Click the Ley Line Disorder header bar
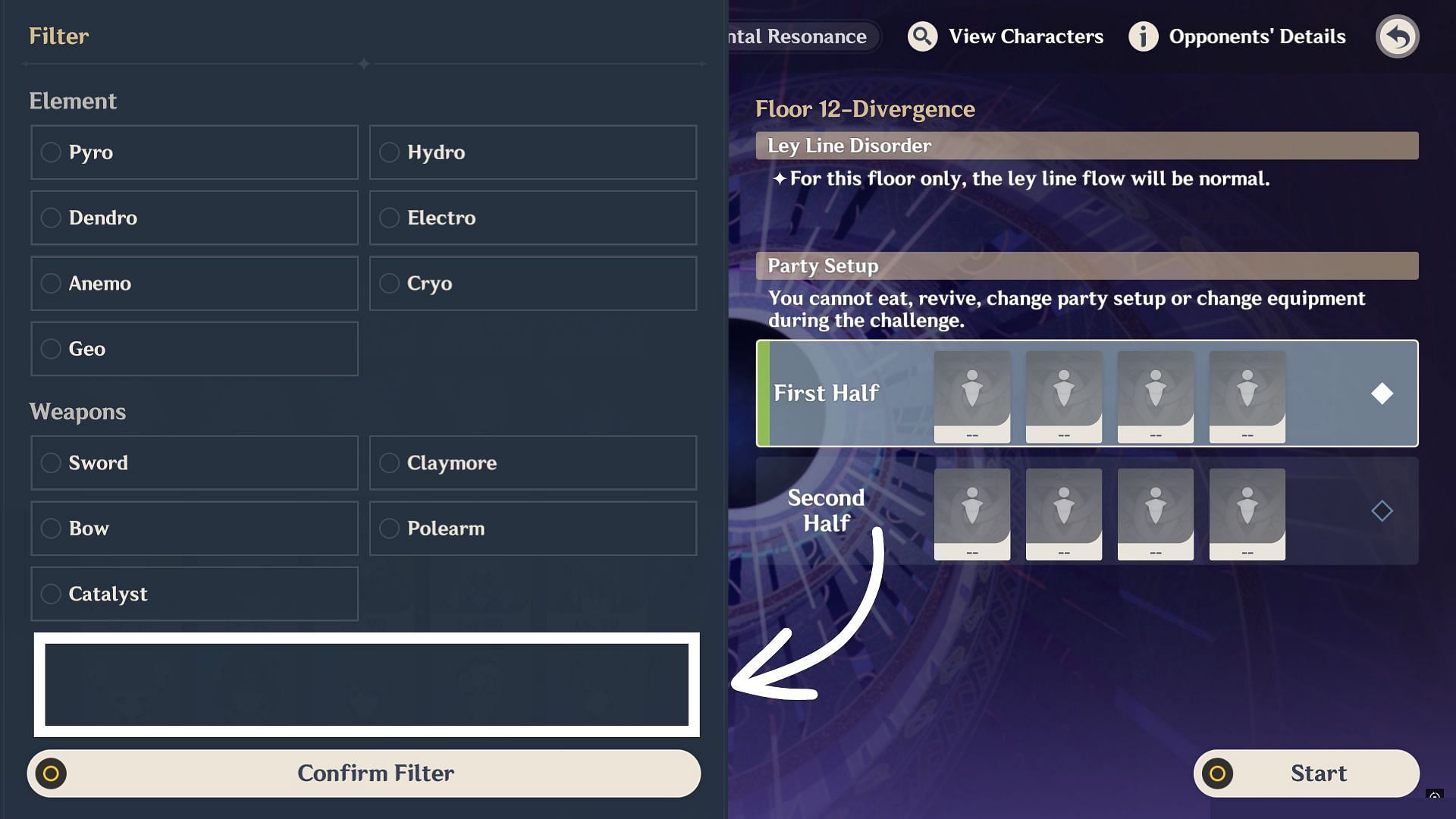Screen dimensions: 1456x819 tap(1088, 145)
